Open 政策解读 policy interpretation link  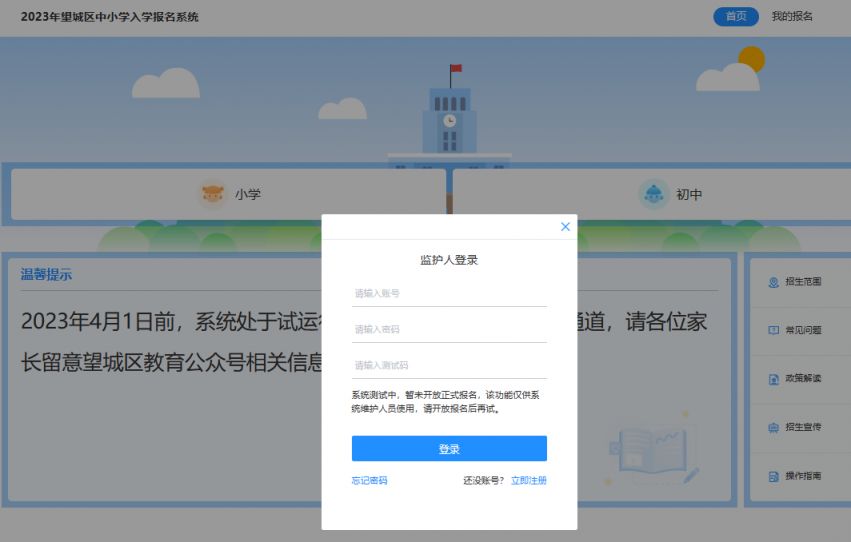click(803, 378)
